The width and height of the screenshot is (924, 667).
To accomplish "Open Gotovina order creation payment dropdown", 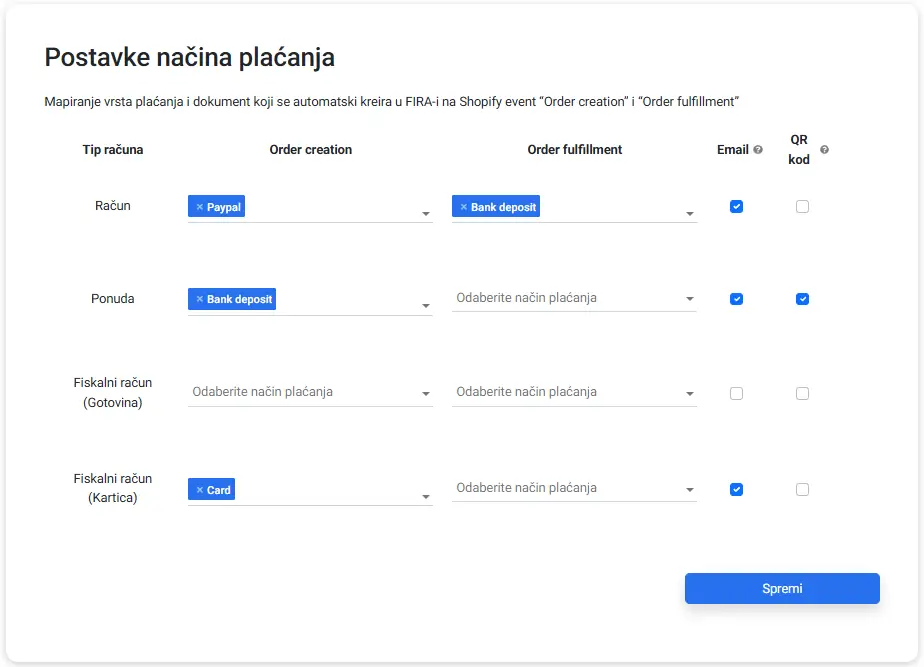I will (310, 392).
